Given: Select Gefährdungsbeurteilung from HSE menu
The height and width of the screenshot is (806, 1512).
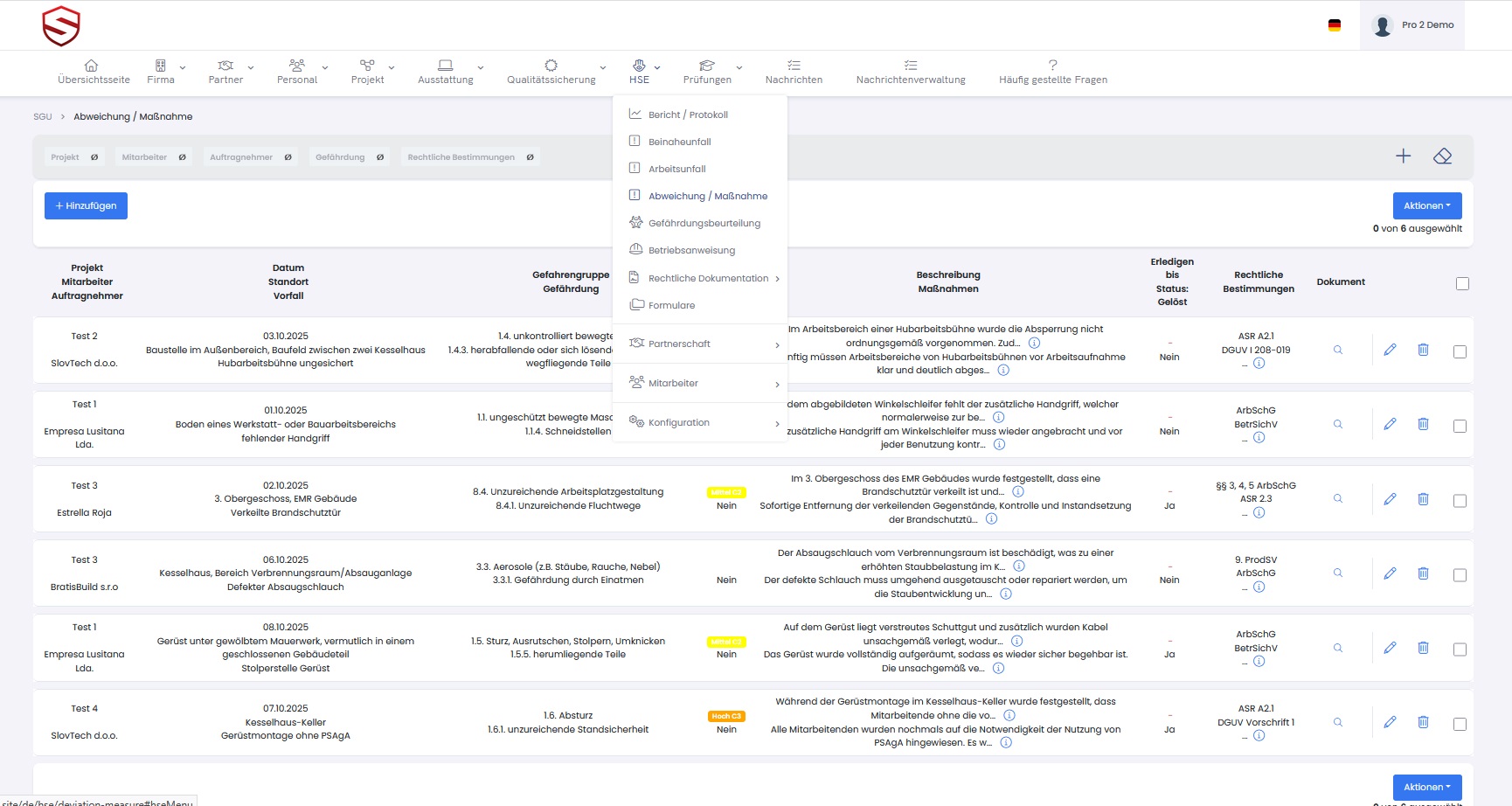Looking at the screenshot, I should tap(704, 223).
